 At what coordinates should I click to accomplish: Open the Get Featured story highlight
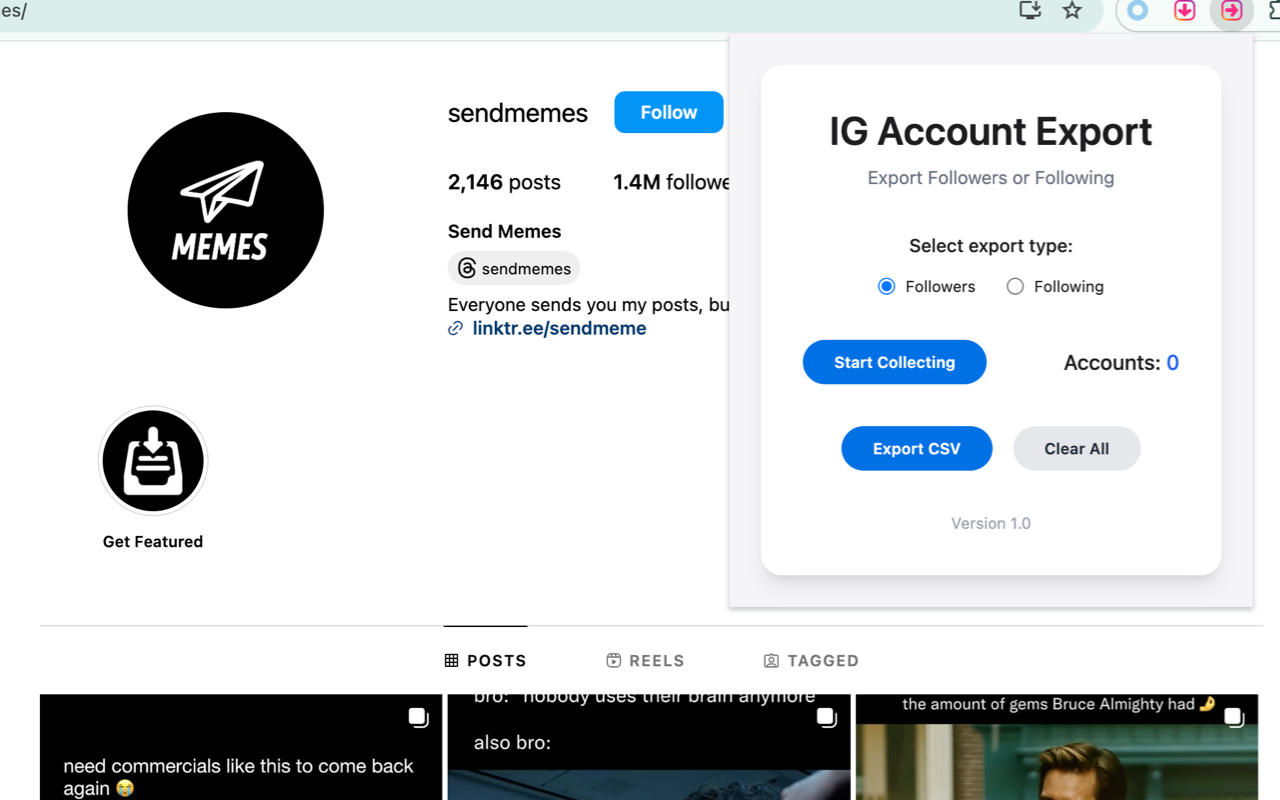[x=153, y=461]
